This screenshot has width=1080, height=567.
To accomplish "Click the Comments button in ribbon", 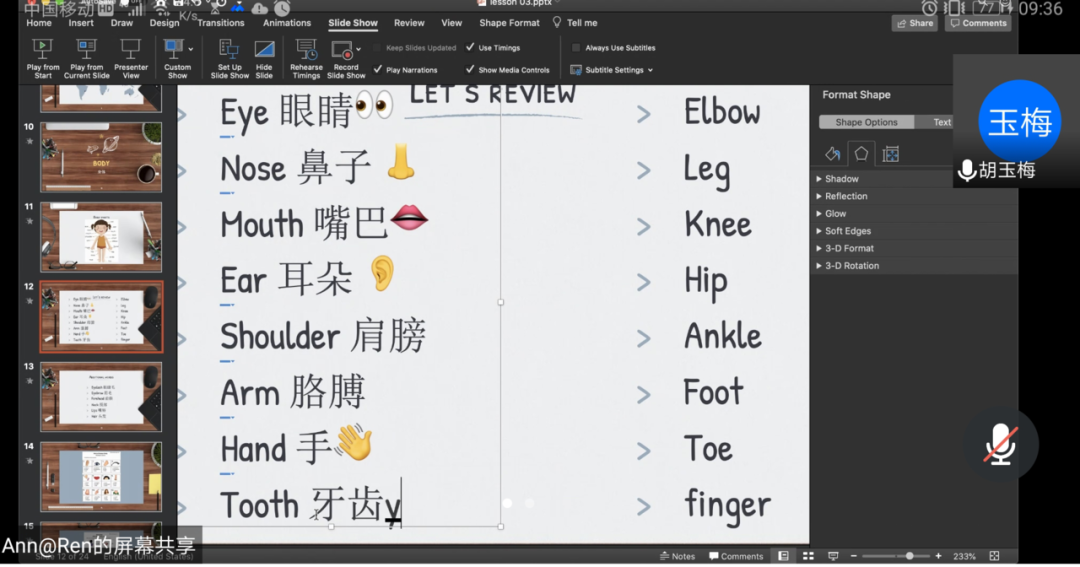I will (x=978, y=23).
